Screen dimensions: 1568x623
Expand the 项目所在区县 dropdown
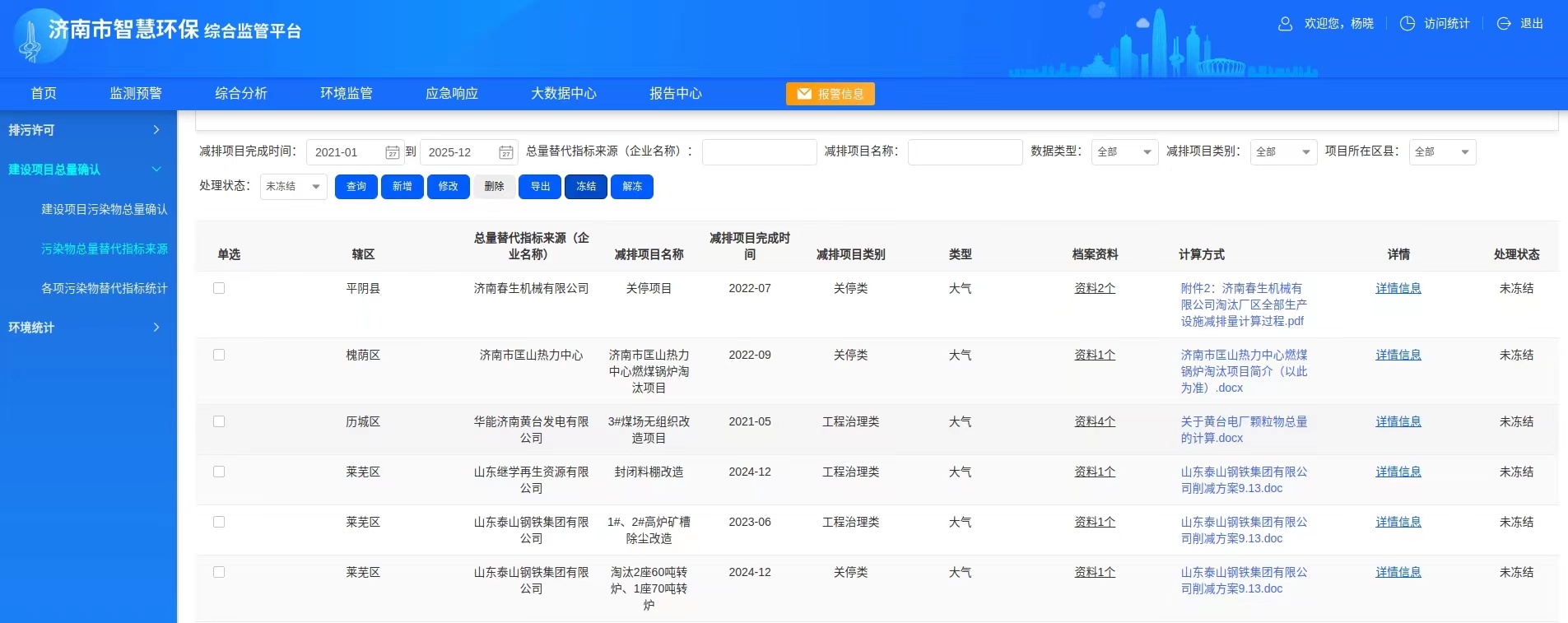point(1442,152)
